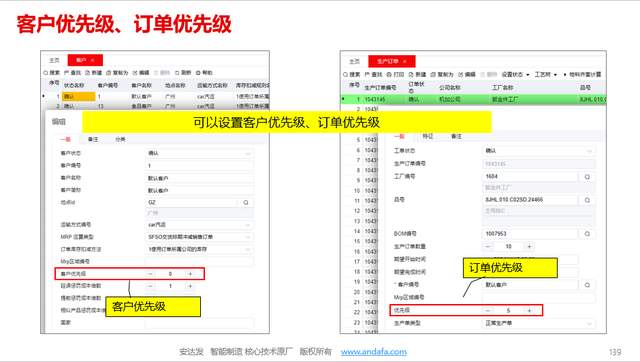Click the 客户名称 input field

point(199,178)
